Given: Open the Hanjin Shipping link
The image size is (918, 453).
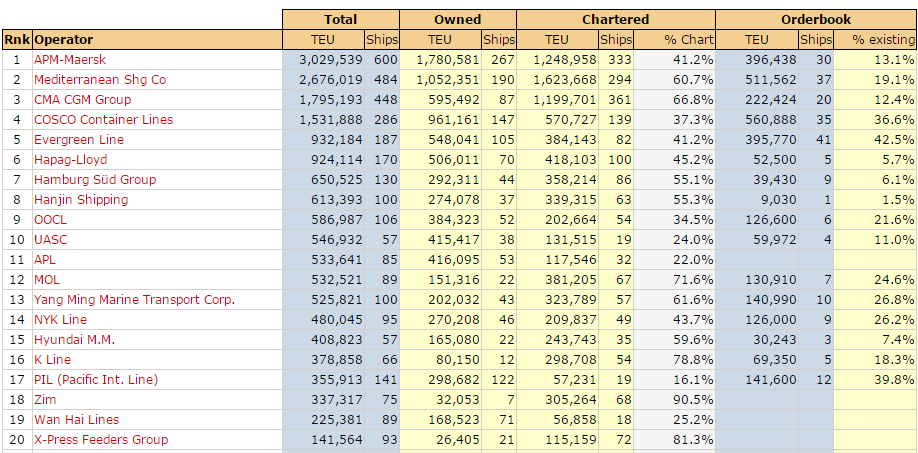Looking at the screenshot, I should click(x=81, y=200).
